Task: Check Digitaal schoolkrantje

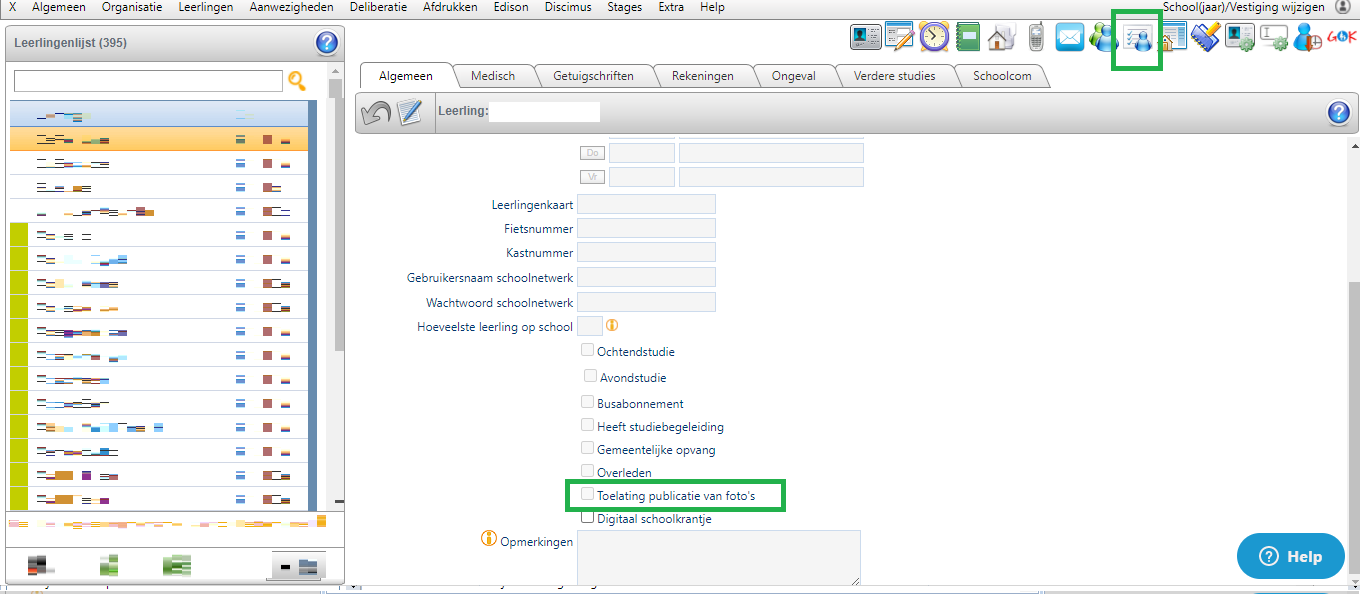Action: pyautogui.click(x=588, y=517)
